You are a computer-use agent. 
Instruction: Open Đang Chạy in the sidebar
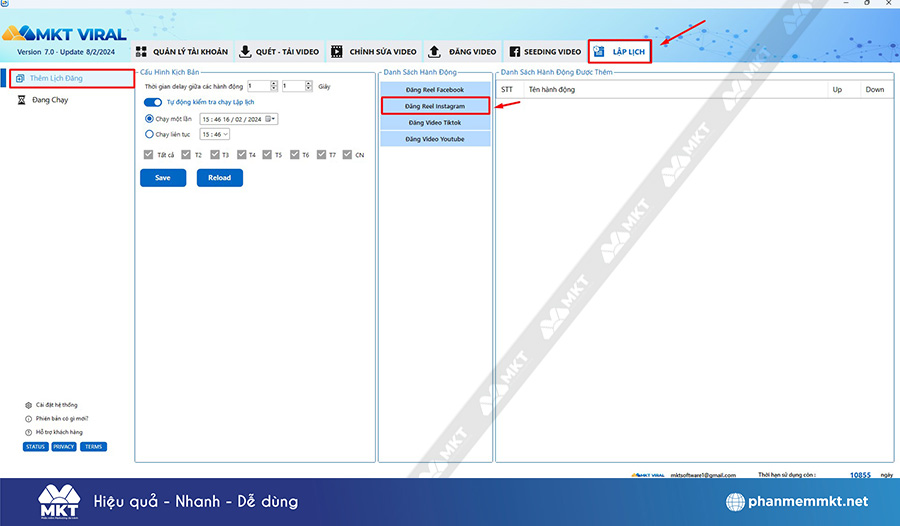[x=50, y=100]
